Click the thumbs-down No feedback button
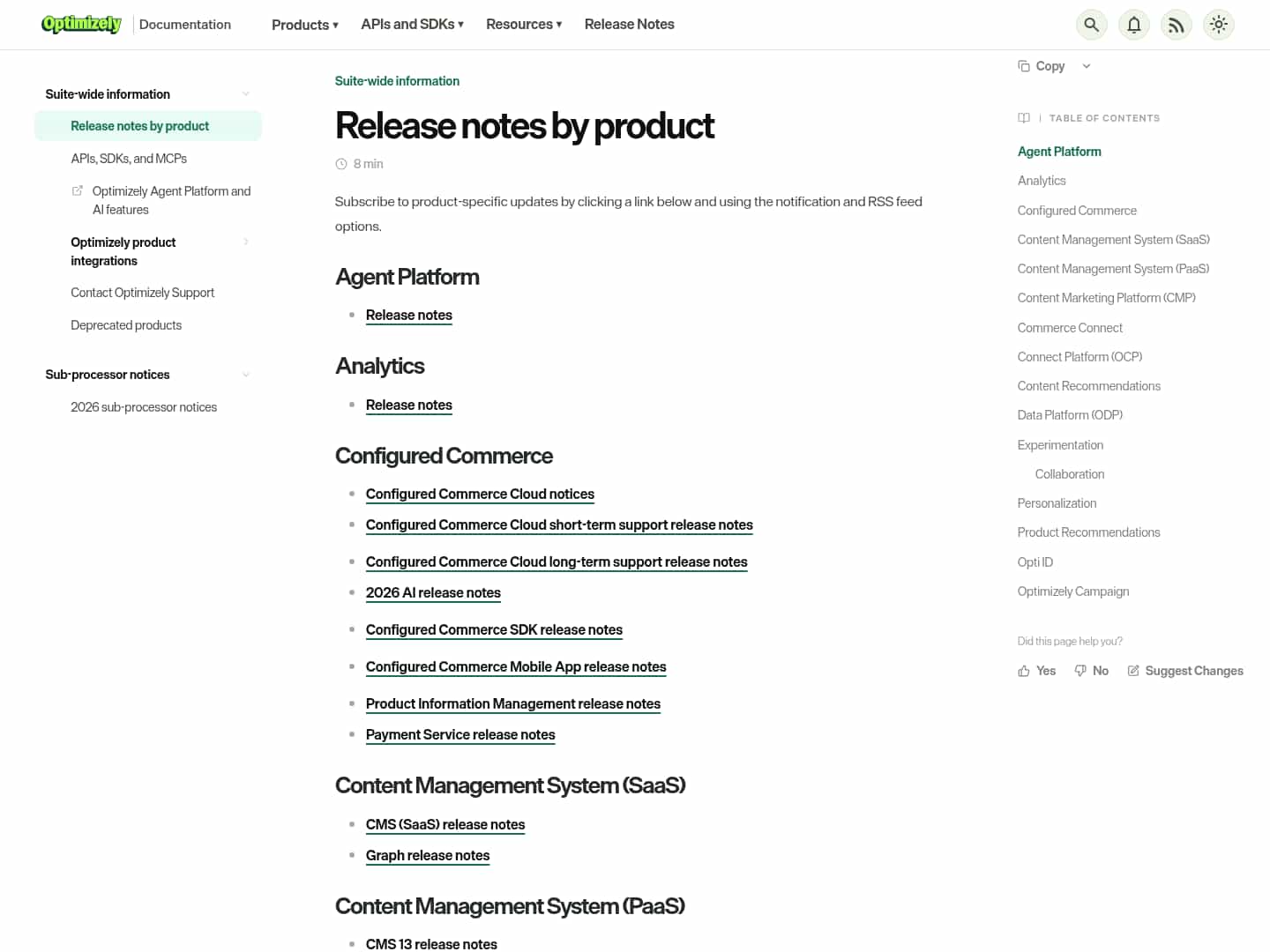The width and height of the screenshot is (1270, 952). click(1092, 671)
